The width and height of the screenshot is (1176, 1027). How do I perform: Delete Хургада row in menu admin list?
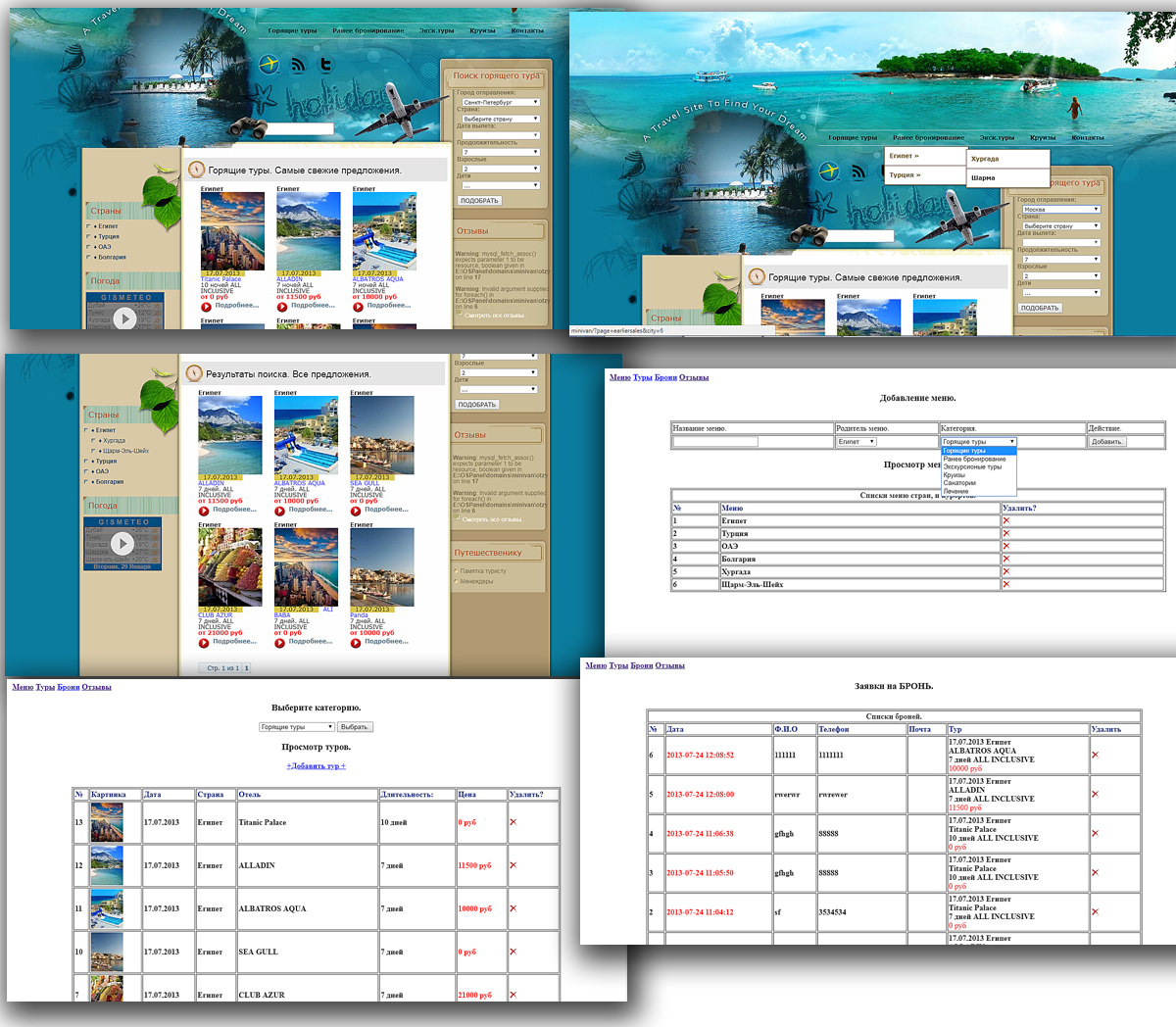(1005, 571)
